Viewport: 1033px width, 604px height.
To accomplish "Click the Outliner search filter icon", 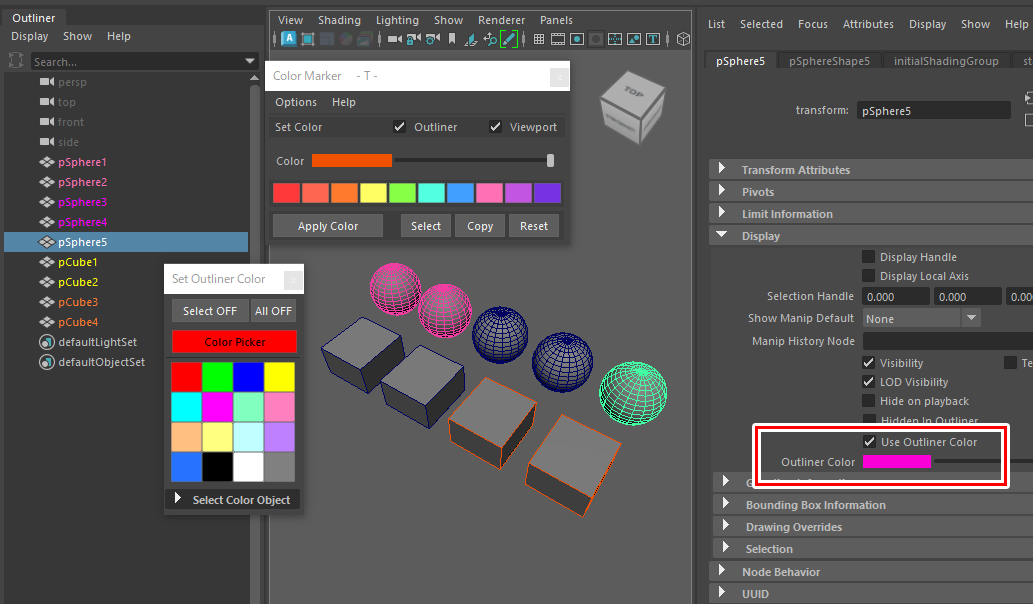I will (x=16, y=61).
